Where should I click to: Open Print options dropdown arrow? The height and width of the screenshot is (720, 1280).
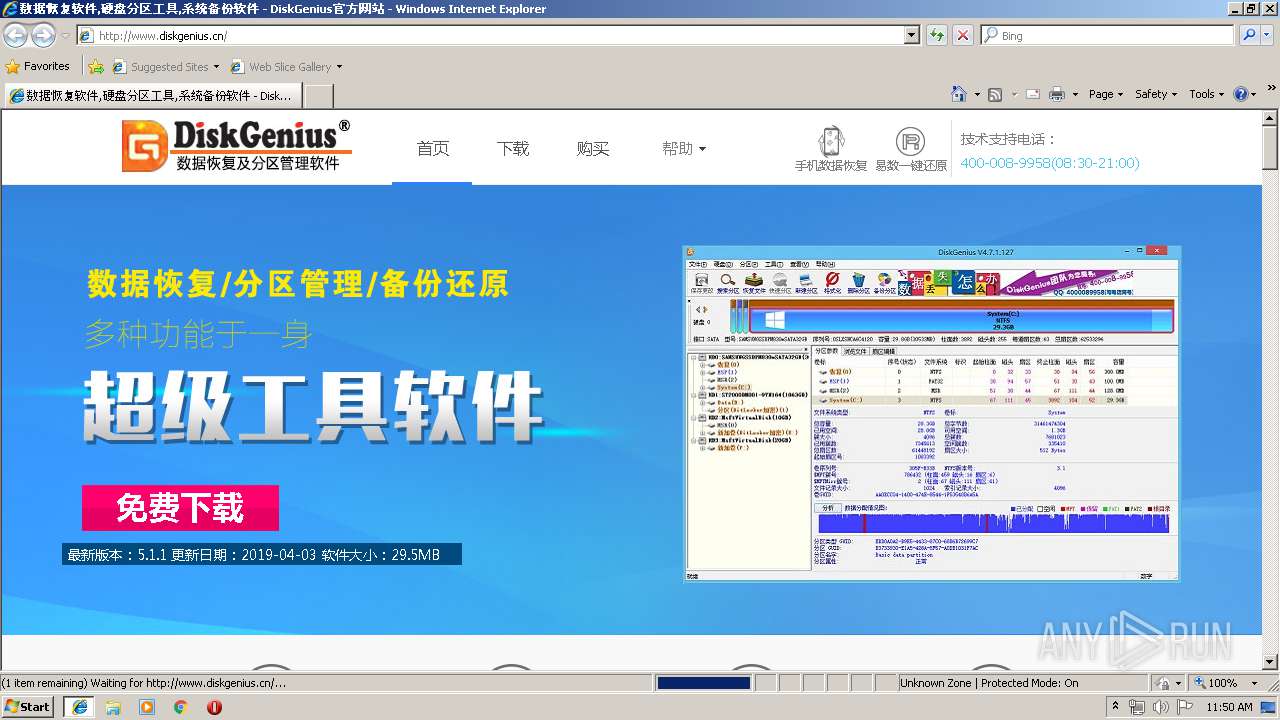click(x=1075, y=94)
